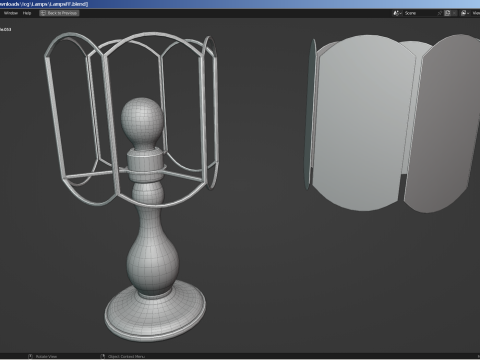
Task: Open the Help menu
Action: click(x=27, y=13)
